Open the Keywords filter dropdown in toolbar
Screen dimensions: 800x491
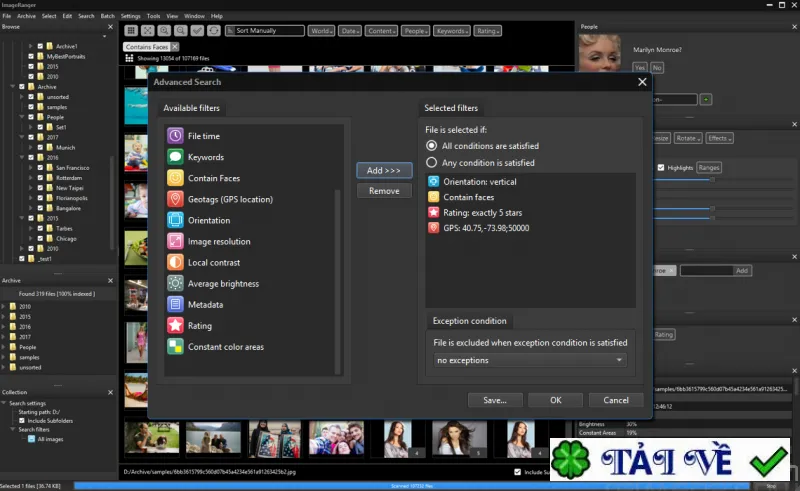tap(452, 31)
